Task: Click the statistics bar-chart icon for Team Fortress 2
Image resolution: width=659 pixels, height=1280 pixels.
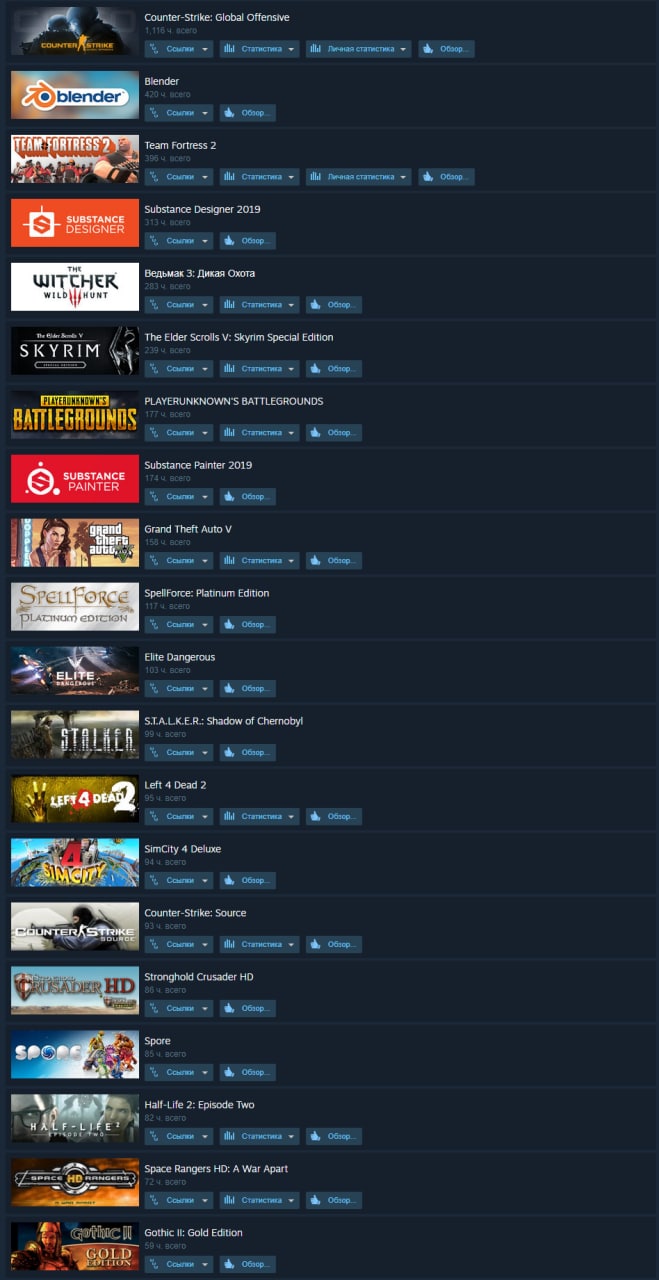Action: coord(229,177)
